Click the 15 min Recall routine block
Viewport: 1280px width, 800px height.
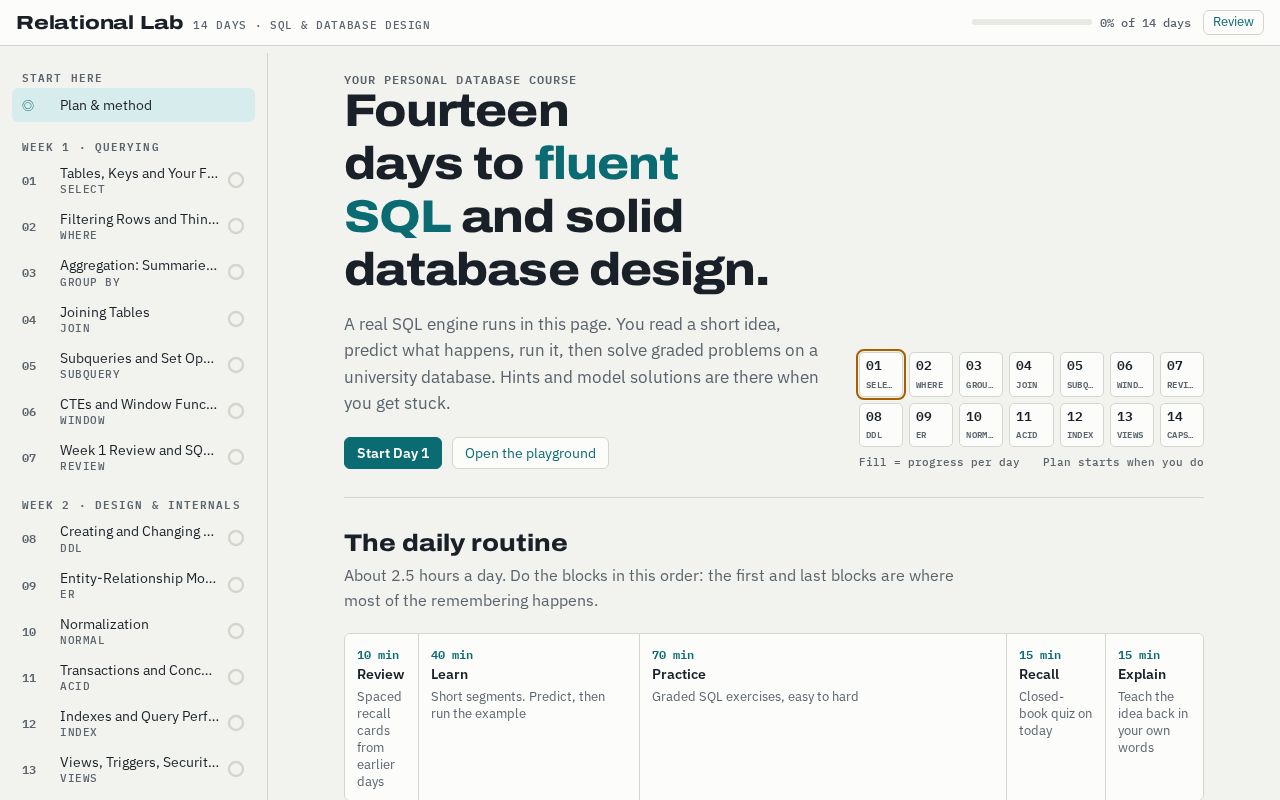1056,717
